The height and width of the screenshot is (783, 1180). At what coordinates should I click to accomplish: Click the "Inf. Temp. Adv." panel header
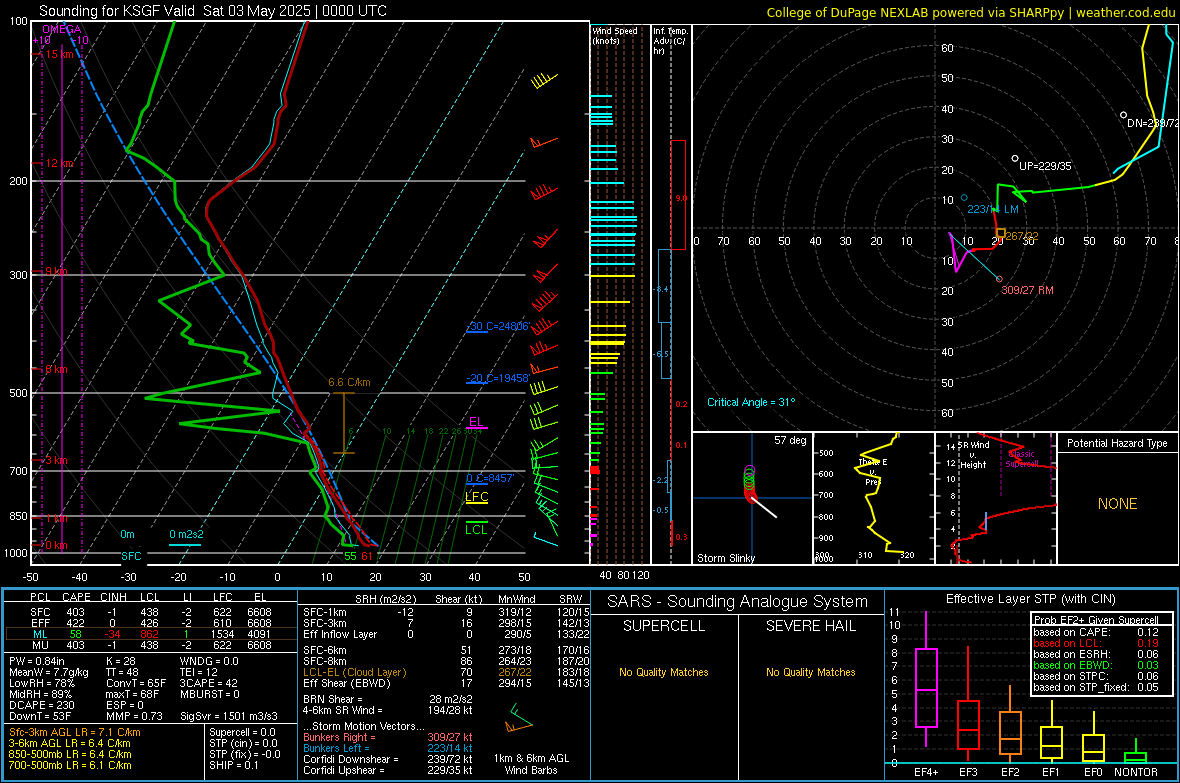670,41
